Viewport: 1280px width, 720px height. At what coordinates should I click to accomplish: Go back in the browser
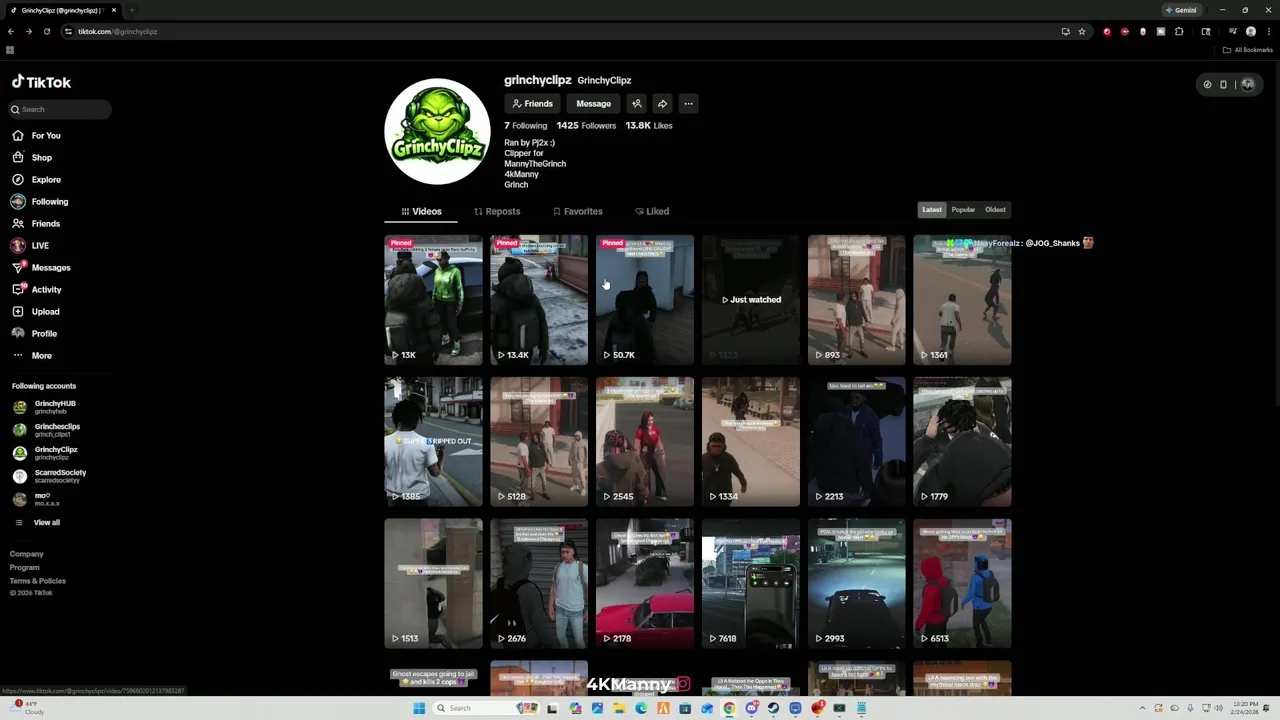pos(11,32)
